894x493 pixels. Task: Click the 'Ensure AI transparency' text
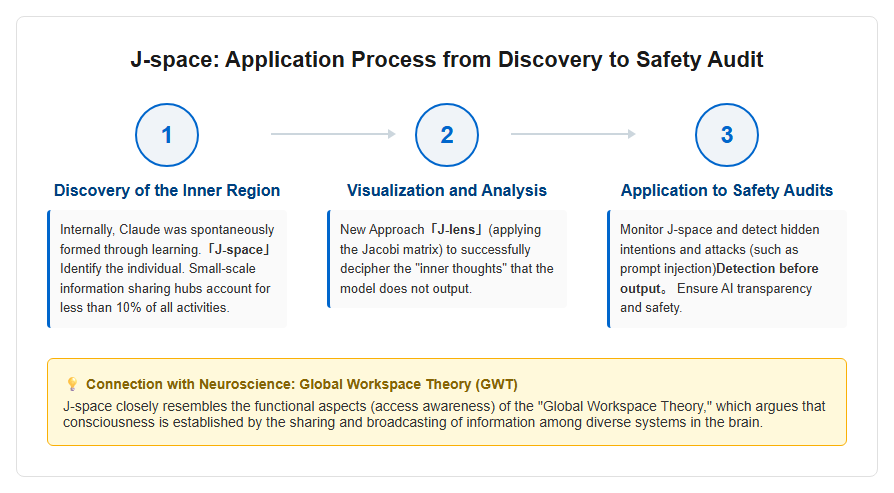[x=744, y=288]
